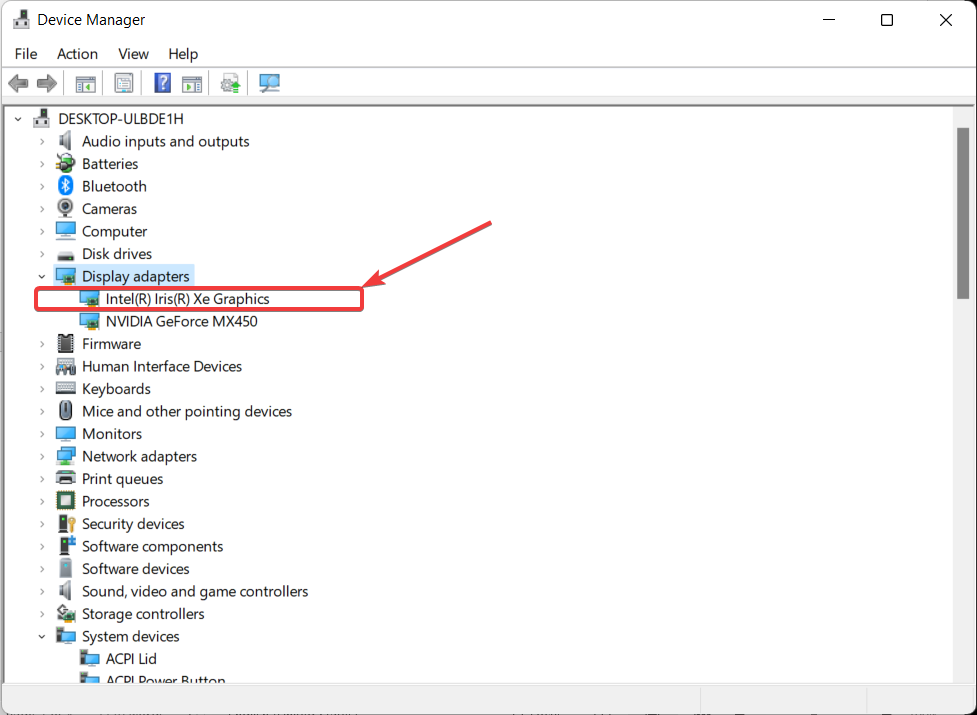Click the vertical scrollbar thumb
This screenshot has height=715, width=977.
(x=963, y=214)
